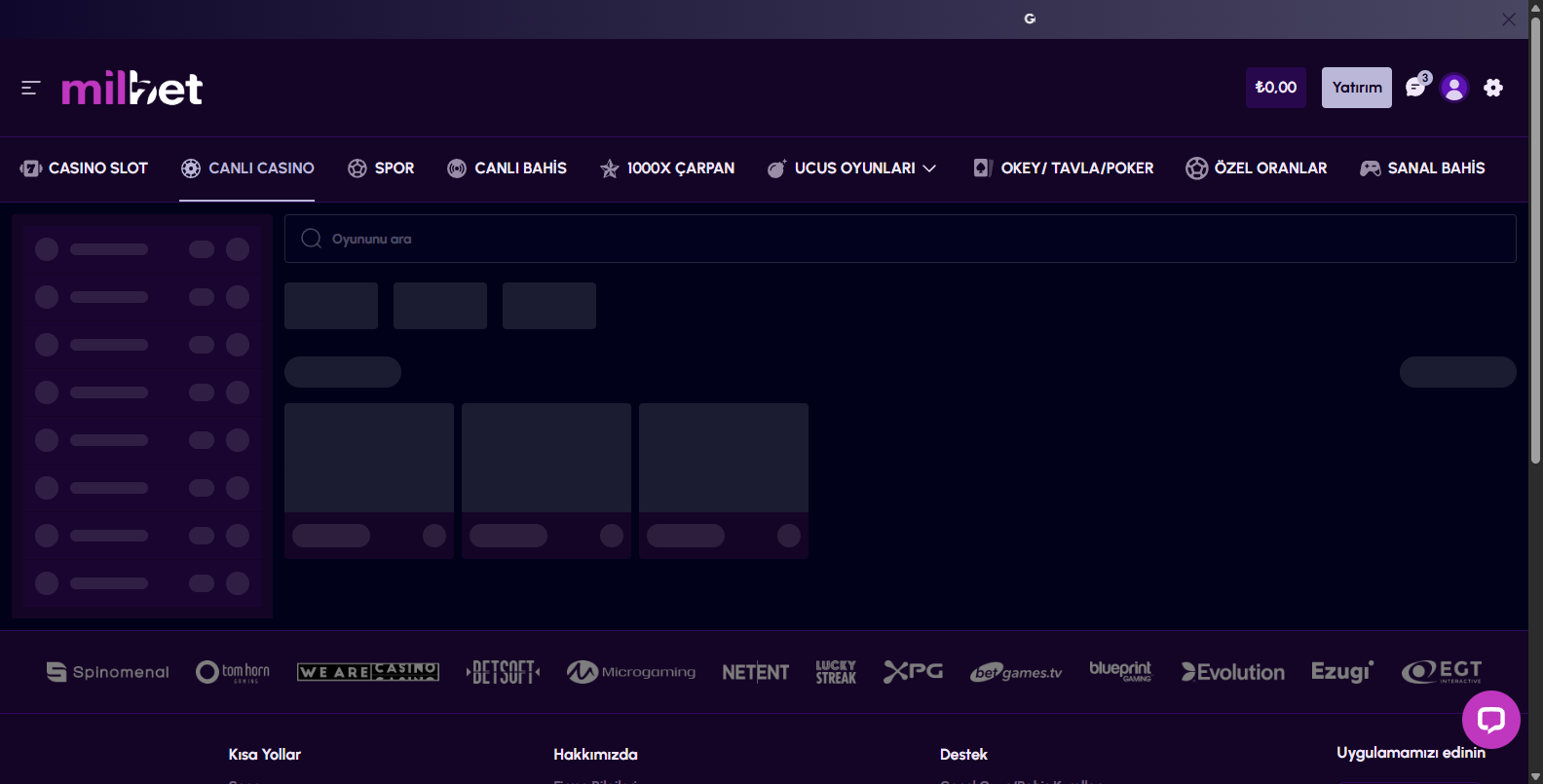1543x784 pixels.
Task: Open the CASINO SLOT tab
Action: (x=84, y=168)
